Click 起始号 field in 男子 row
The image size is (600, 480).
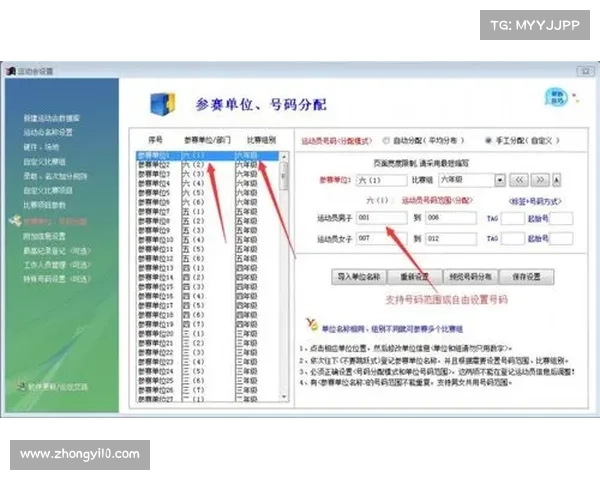(561, 218)
